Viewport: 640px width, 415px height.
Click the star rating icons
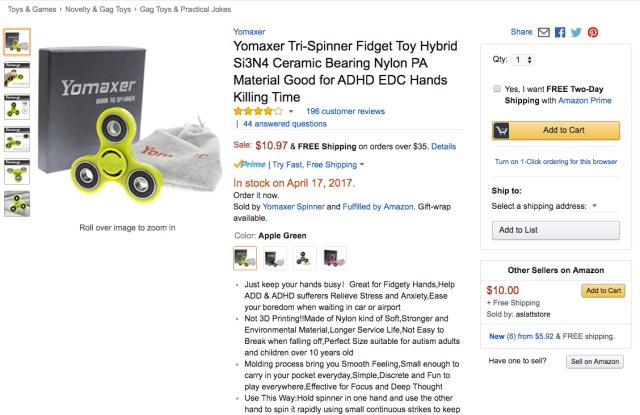pyautogui.click(x=258, y=111)
